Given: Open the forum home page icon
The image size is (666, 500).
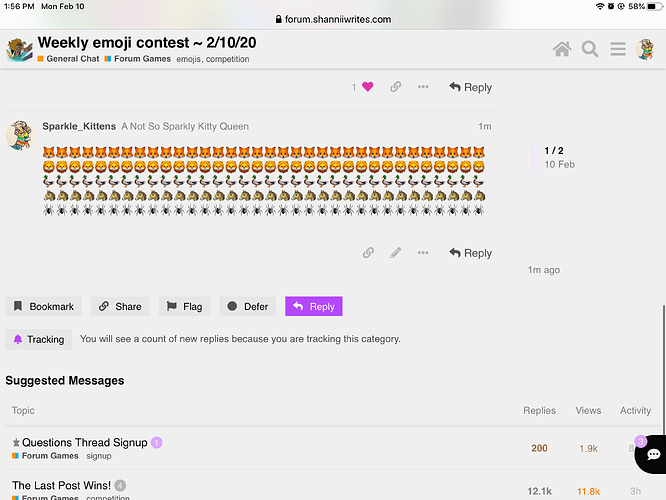Looking at the screenshot, I should [562, 49].
